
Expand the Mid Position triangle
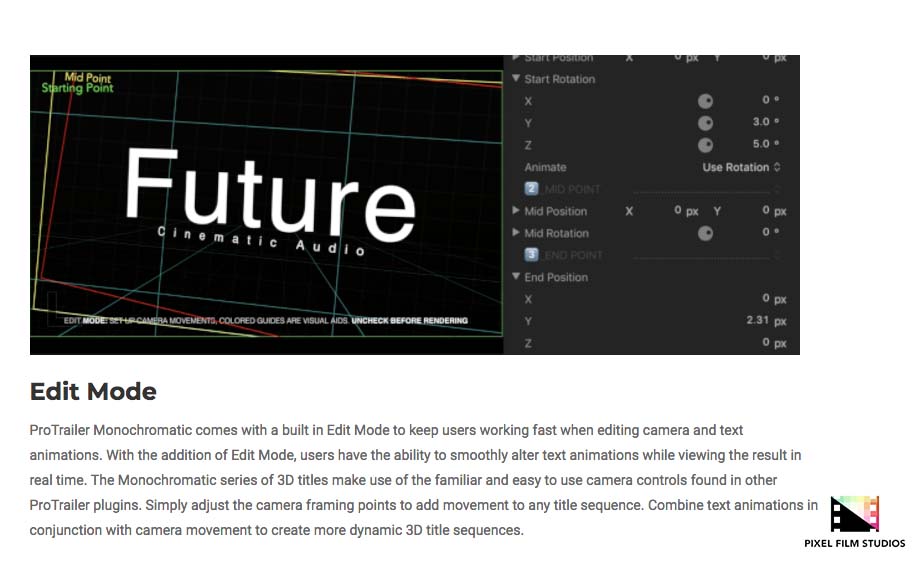coord(516,210)
